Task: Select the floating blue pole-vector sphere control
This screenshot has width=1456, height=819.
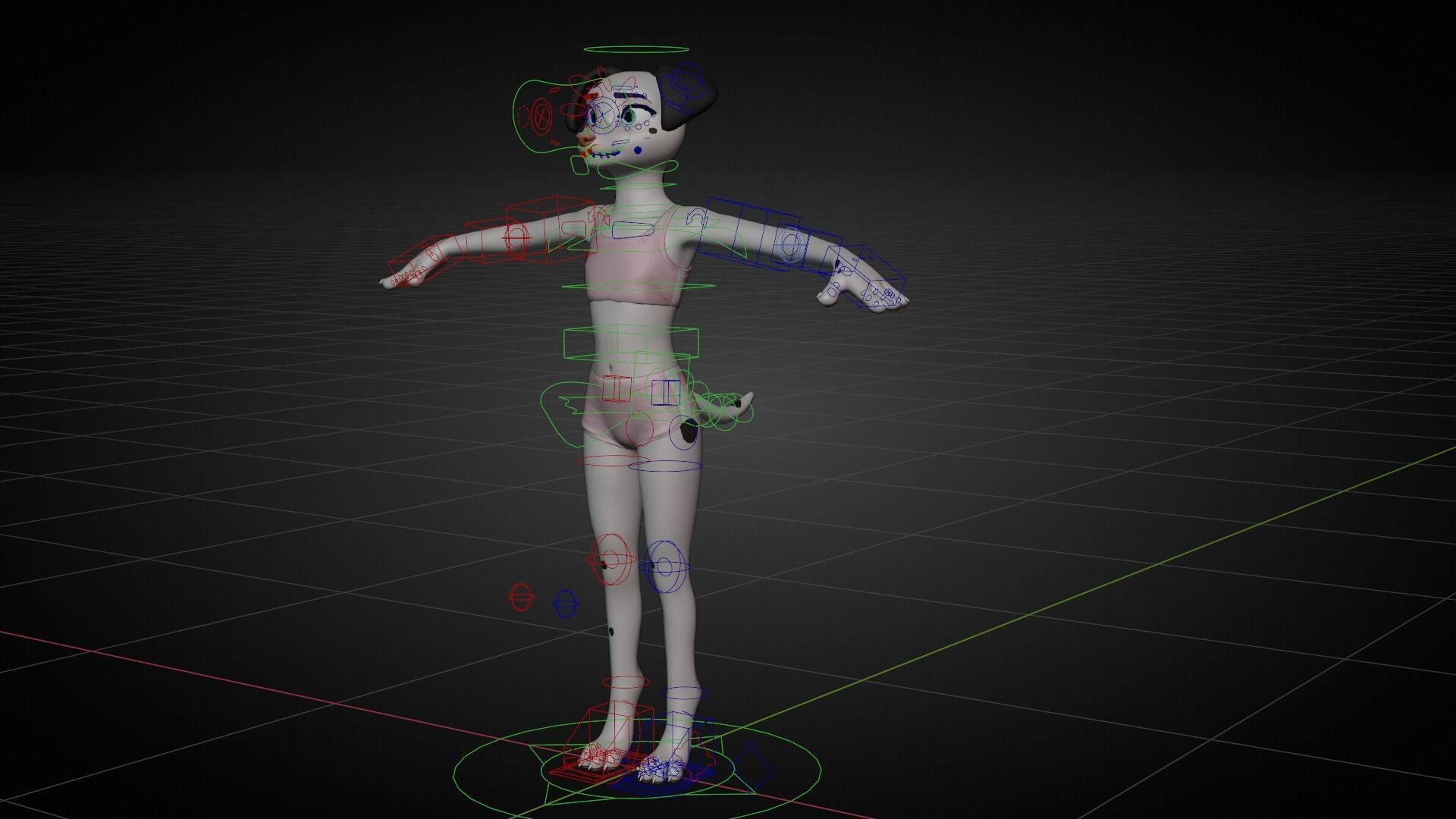Action: (x=566, y=604)
